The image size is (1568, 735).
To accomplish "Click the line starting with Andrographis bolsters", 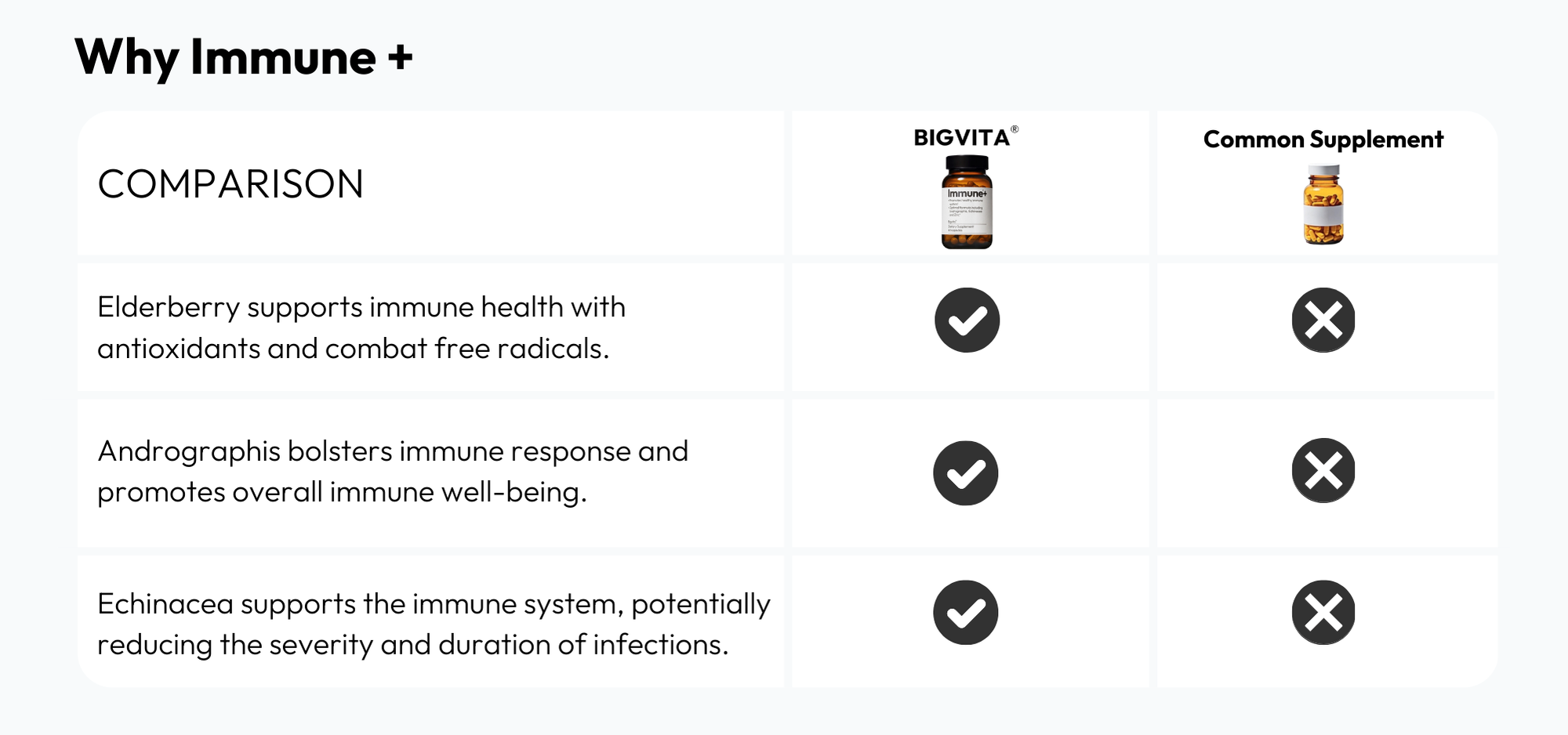I will point(392,451).
